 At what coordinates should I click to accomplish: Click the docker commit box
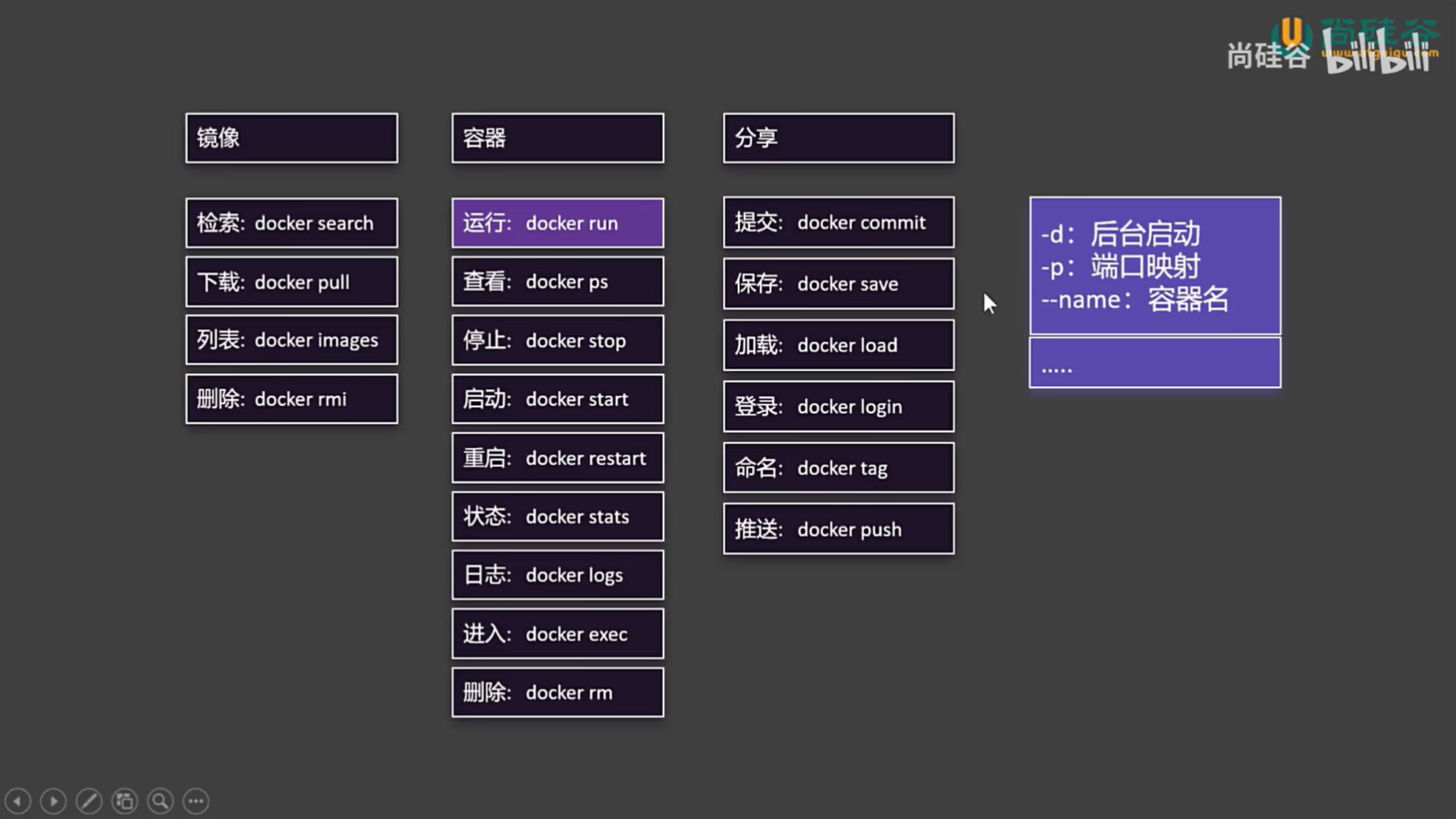(x=838, y=222)
